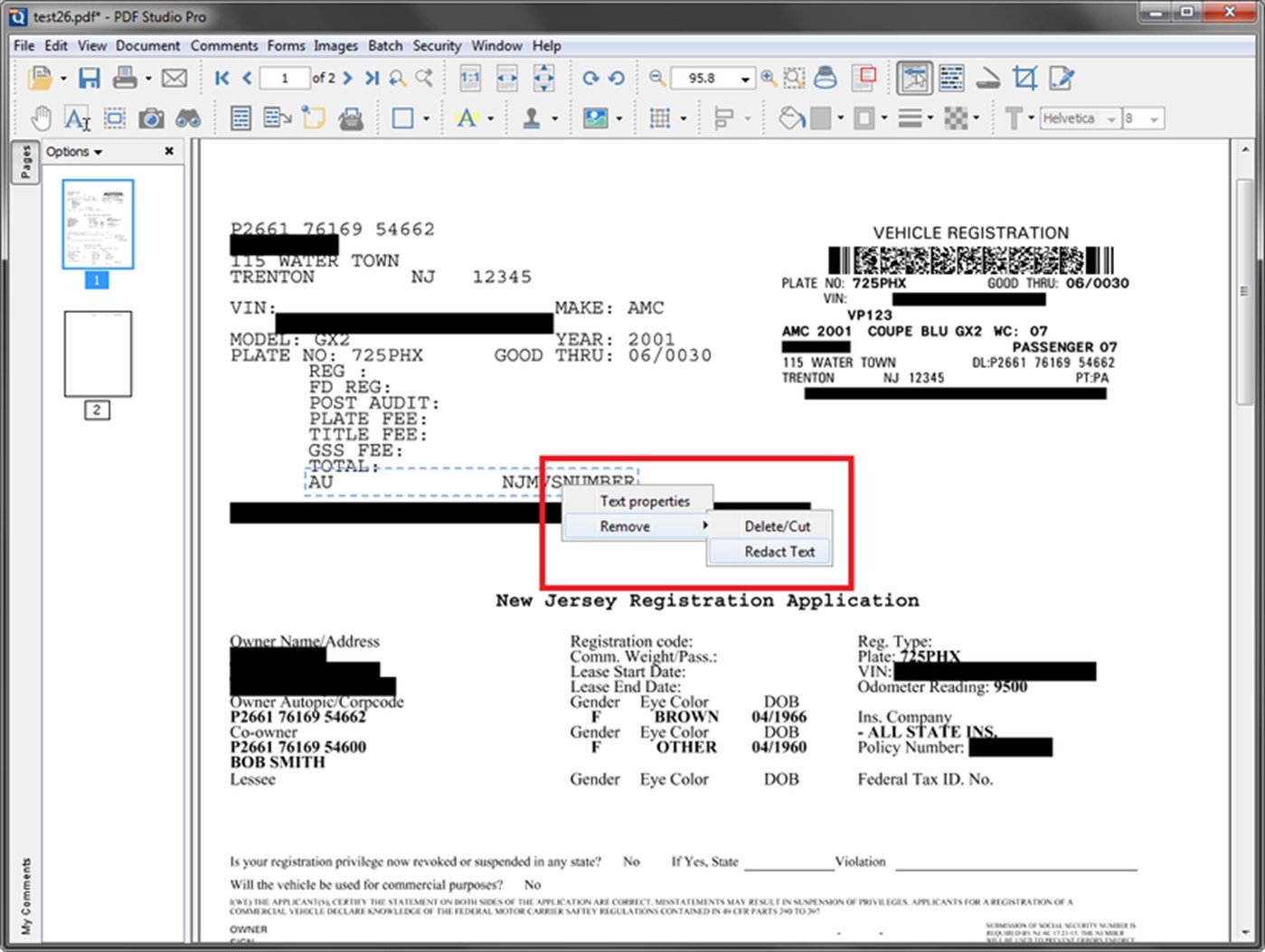
Task: Select the Remove context menu entry
Action: click(x=637, y=526)
